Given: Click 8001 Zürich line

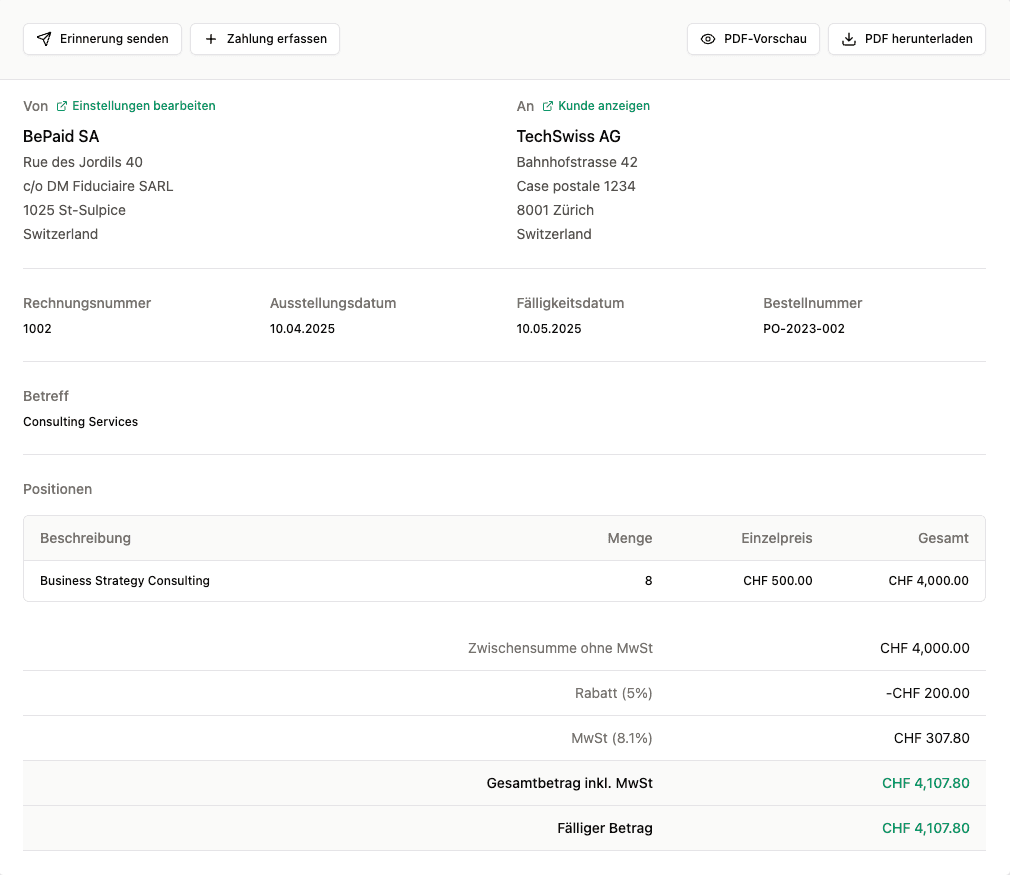Looking at the screenshot, I should pos(555,210).
